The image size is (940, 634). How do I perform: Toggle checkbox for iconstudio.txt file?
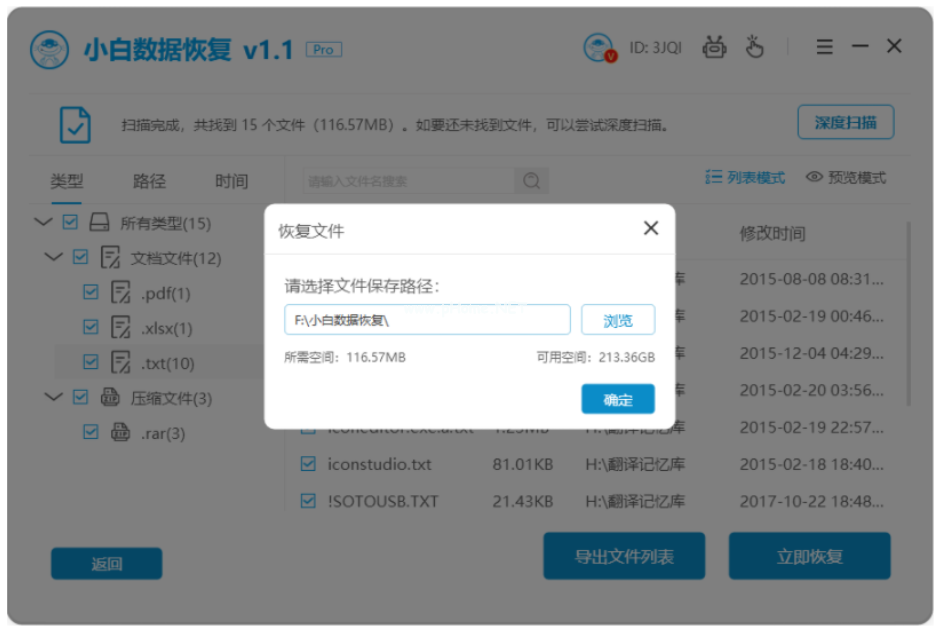[309, 464]
